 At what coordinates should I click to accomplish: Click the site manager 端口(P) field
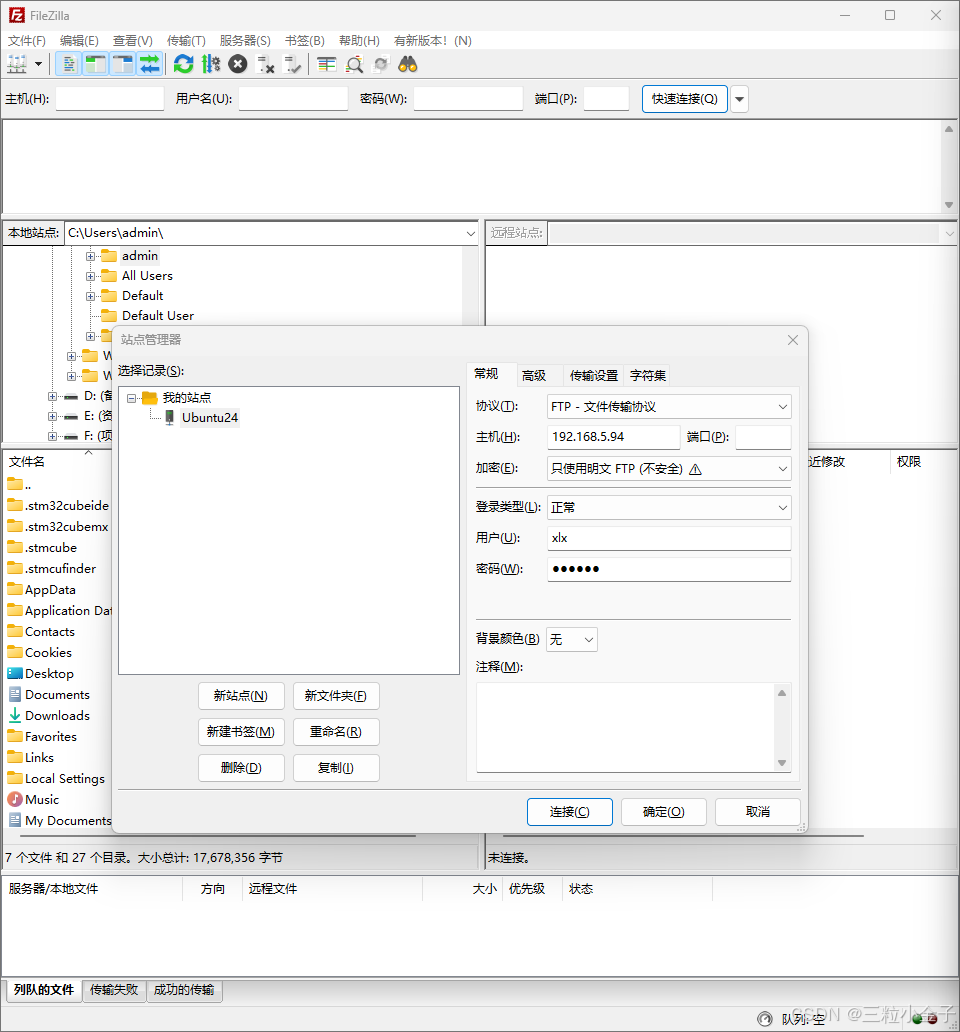763,437
